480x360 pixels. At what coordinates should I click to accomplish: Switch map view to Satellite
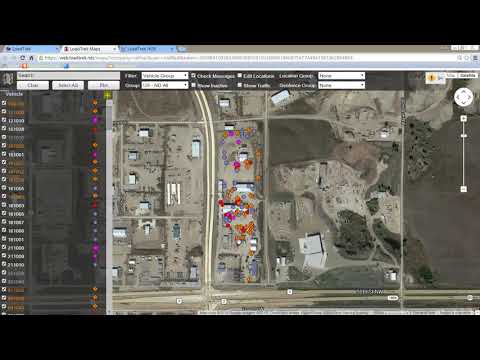click(468, 76)
